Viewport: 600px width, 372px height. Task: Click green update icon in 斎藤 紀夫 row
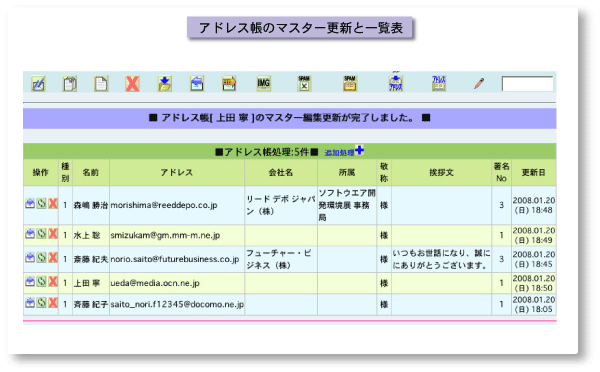pos(41,258)
